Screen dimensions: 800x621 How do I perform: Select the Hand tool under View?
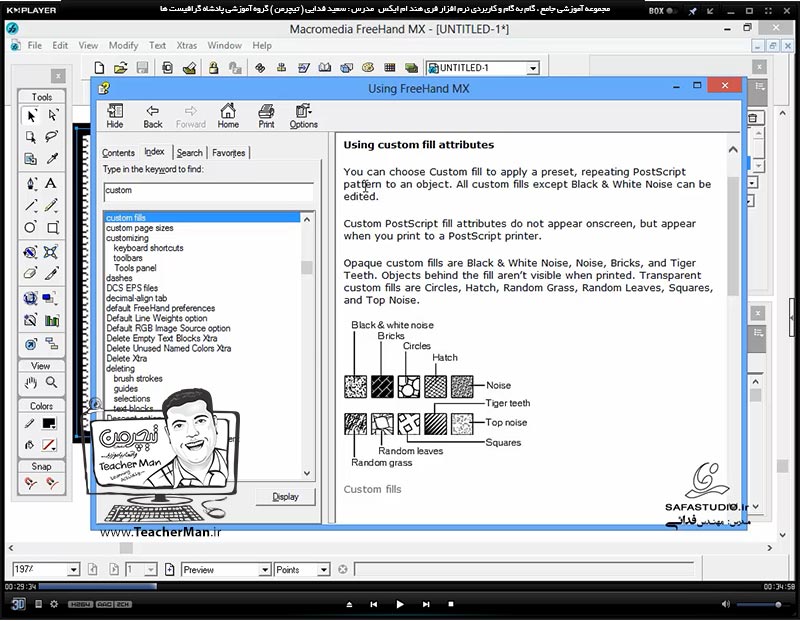(31, 383)
